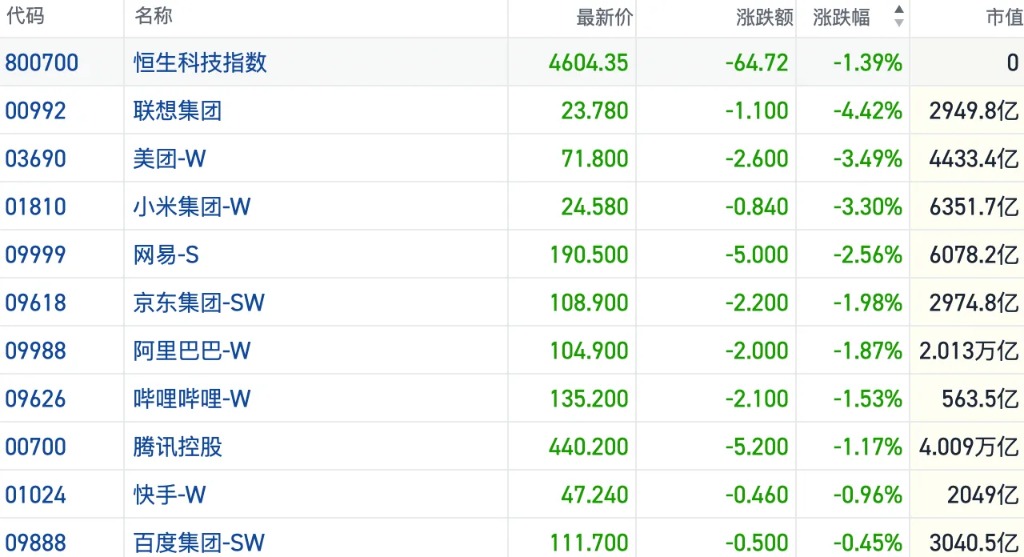The height and width of the screenshot is (557, 1024).
Task: Select change percent -1.98%
Action: [868, 303]
